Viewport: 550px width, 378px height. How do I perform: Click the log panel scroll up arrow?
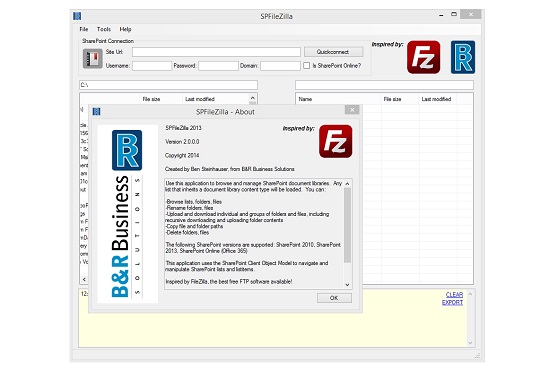pyautogui.click(x=470, y=294)
